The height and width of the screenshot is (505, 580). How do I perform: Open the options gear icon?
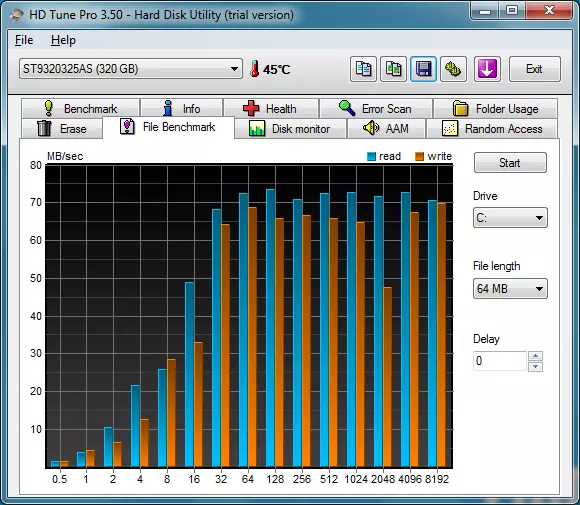tap(453, 69)
